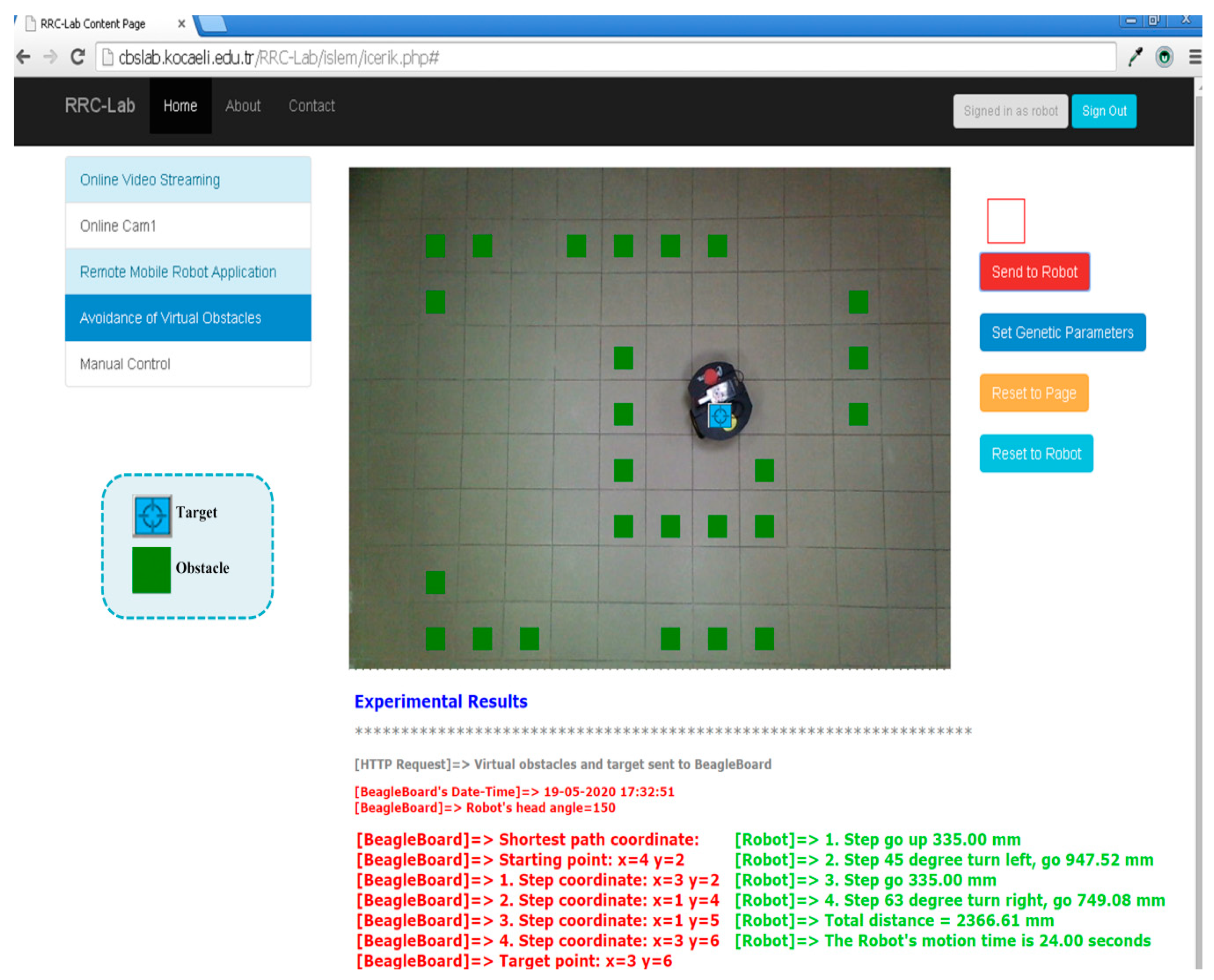This screenshot has width=1214, height=980.
Task: Sign out of the robot account
Action: [1104, 111]
